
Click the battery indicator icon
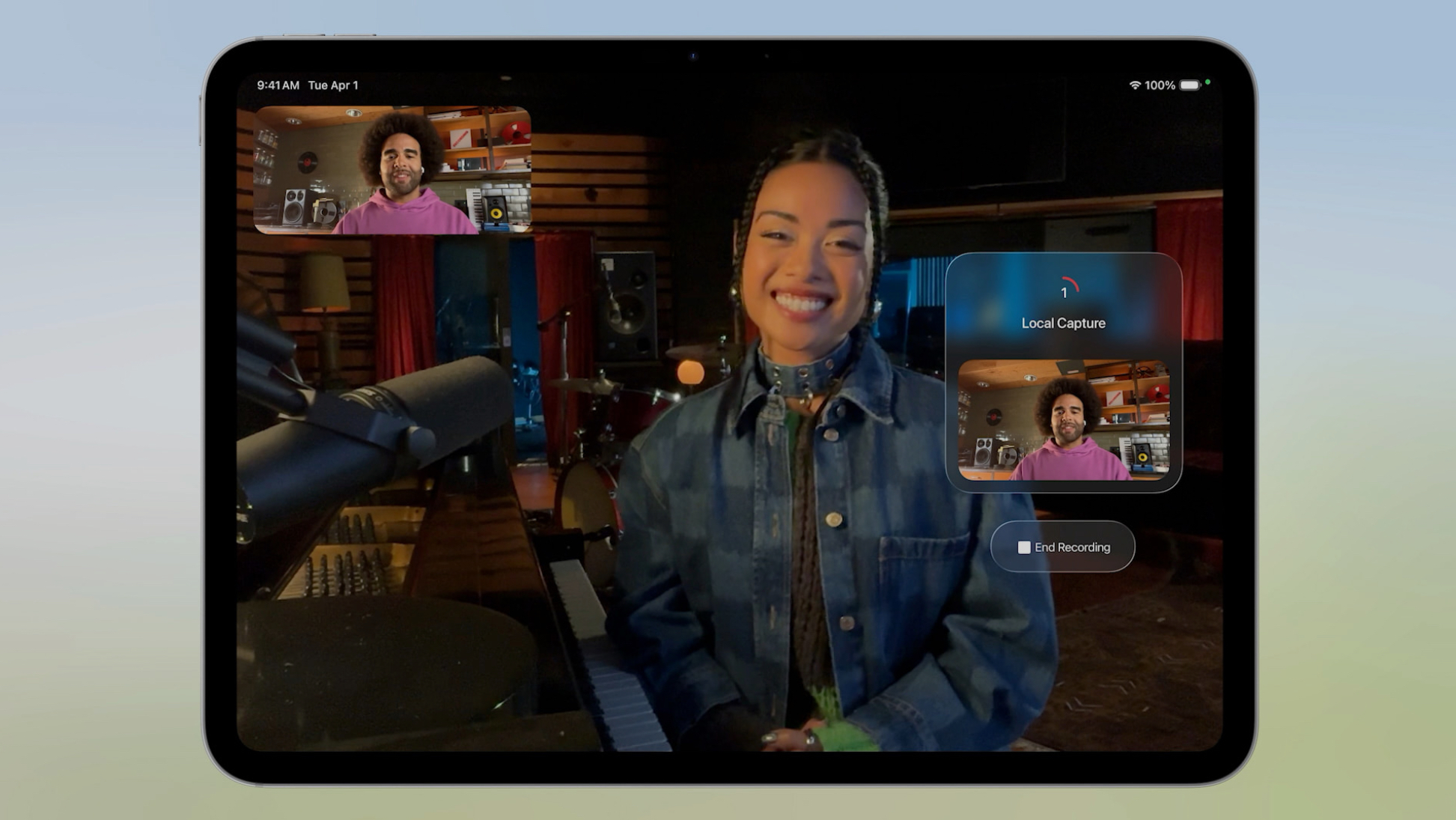pyautogui.click(x=1190, y=85)
